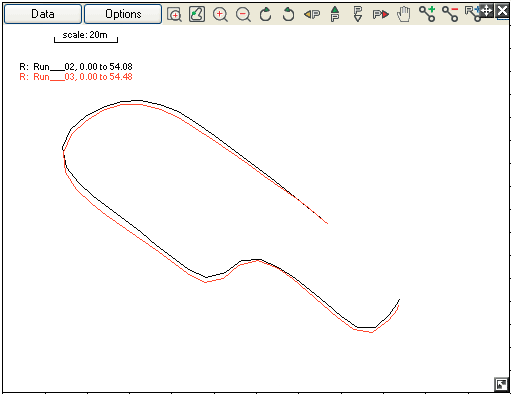Click the move window cross-arrows icon
The height and width of the screenshot is (396, 514).
[x=486, y=11]
